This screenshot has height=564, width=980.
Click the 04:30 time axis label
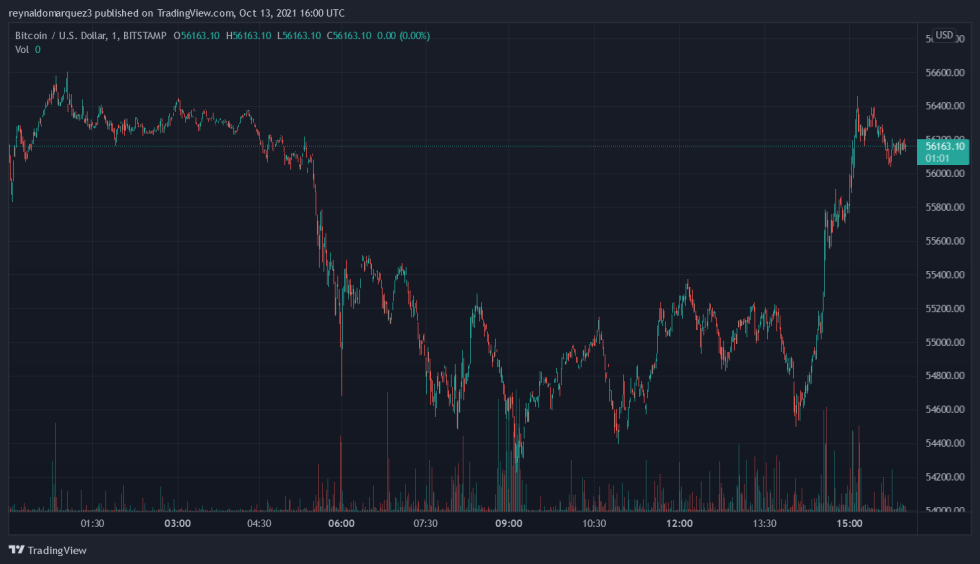[x=259, y=523]
